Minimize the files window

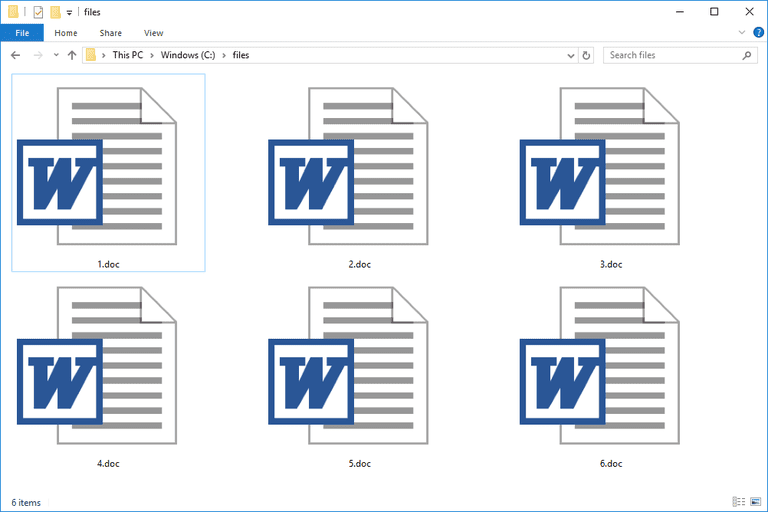pos(680,12)
